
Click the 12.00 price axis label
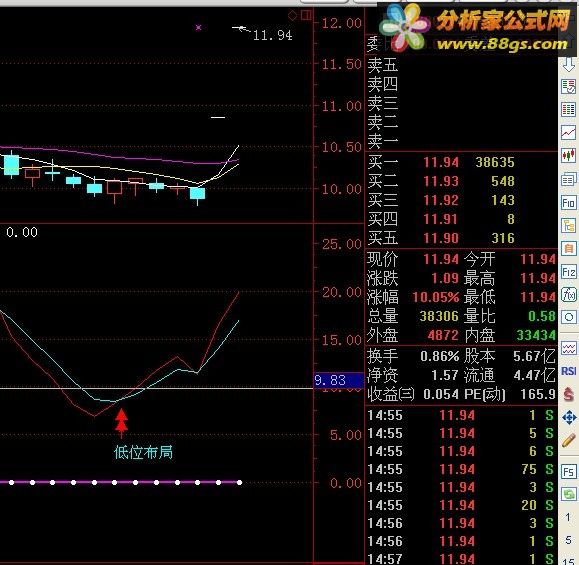(x=342, y=23)
